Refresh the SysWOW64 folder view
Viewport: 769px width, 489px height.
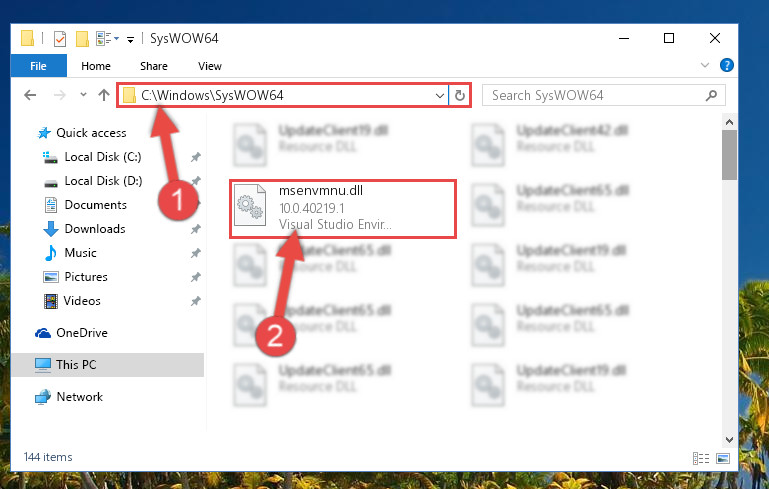(460, 96)
